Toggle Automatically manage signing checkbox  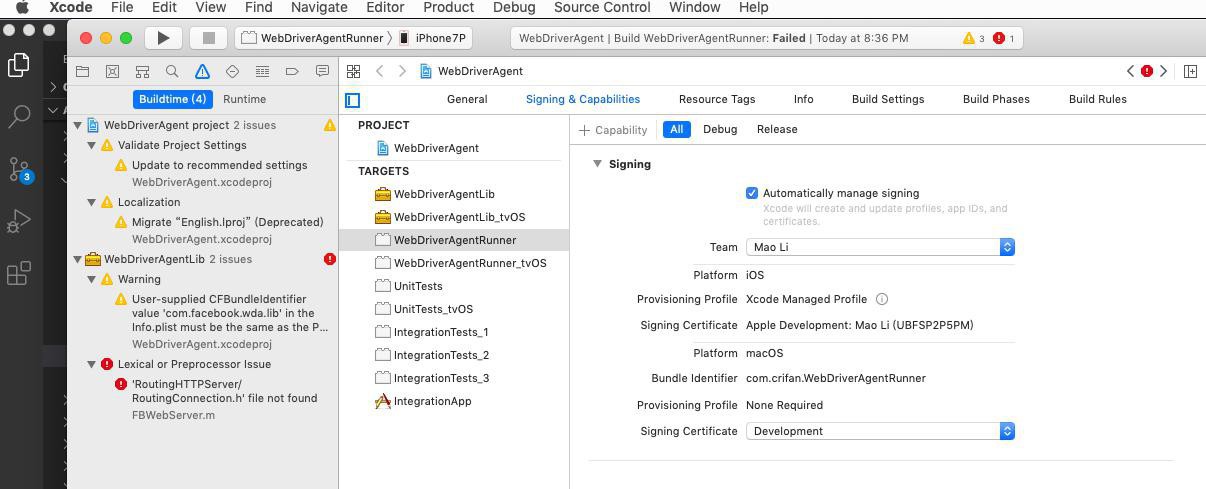tap(752, 193)
